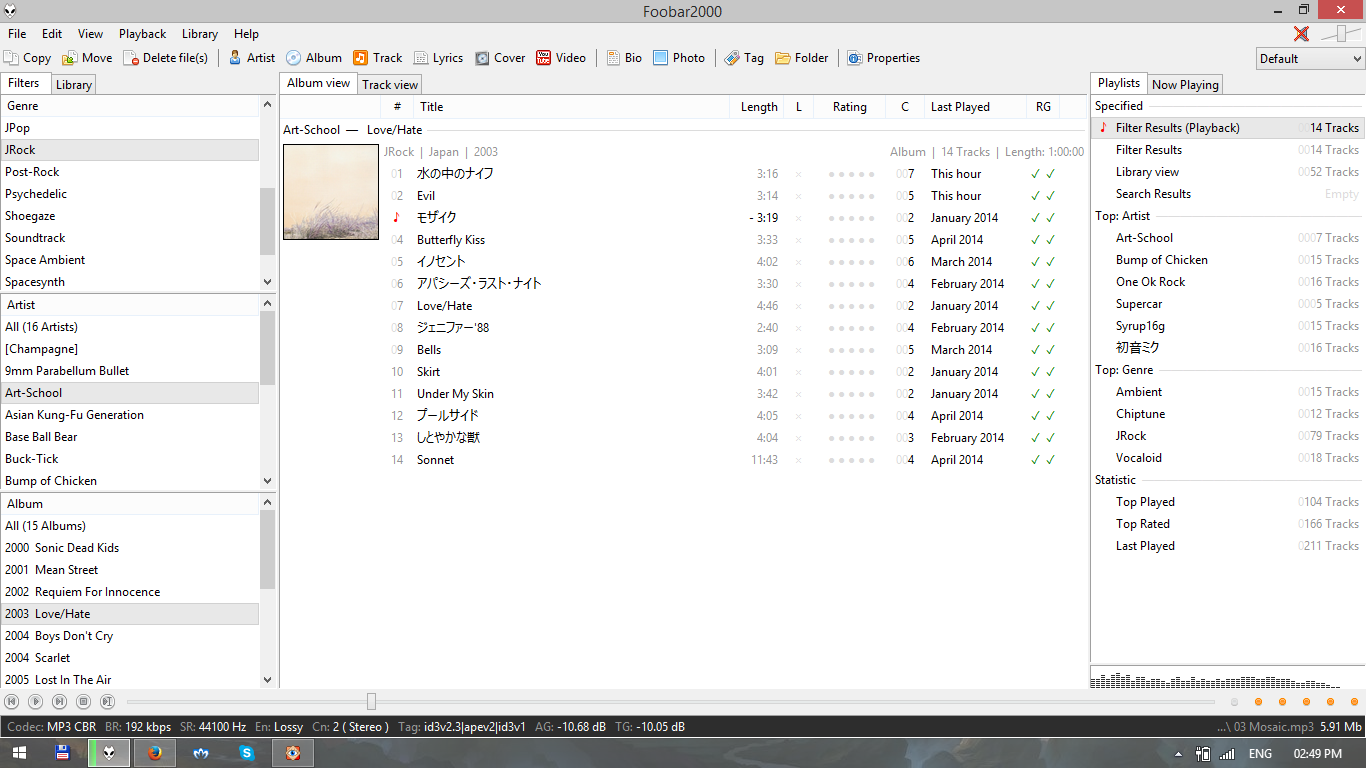
Task: Open the Chiptune genre playlist
Action: point(1227,414)
